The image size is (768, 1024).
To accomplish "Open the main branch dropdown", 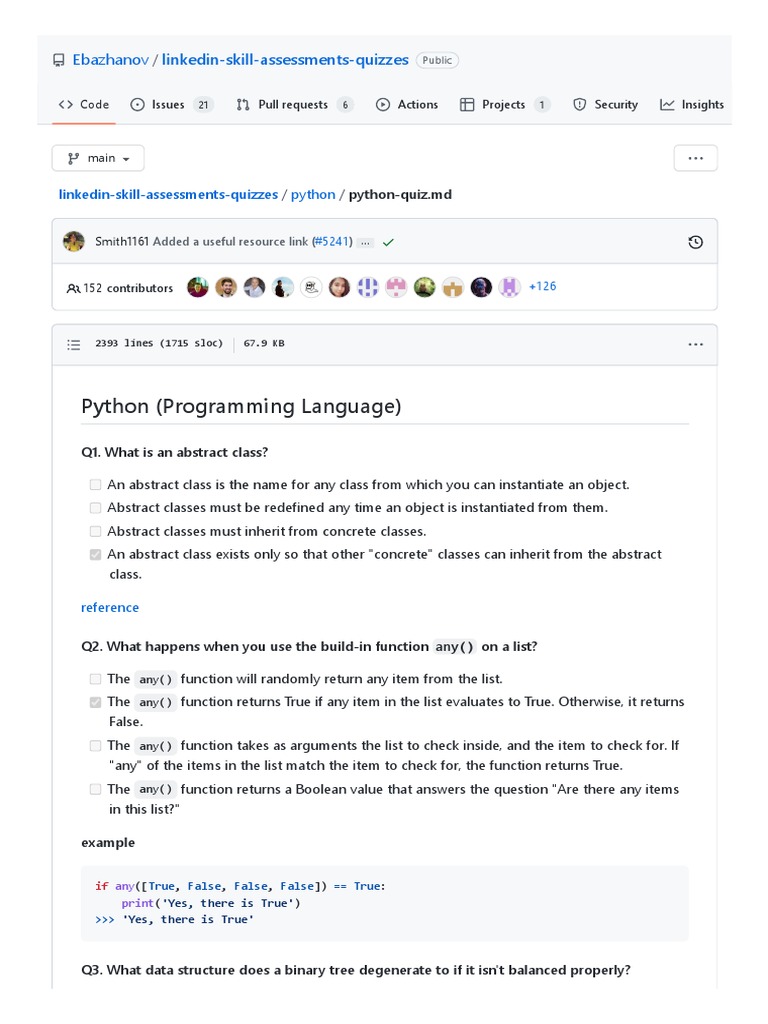I will coord(98,158).
